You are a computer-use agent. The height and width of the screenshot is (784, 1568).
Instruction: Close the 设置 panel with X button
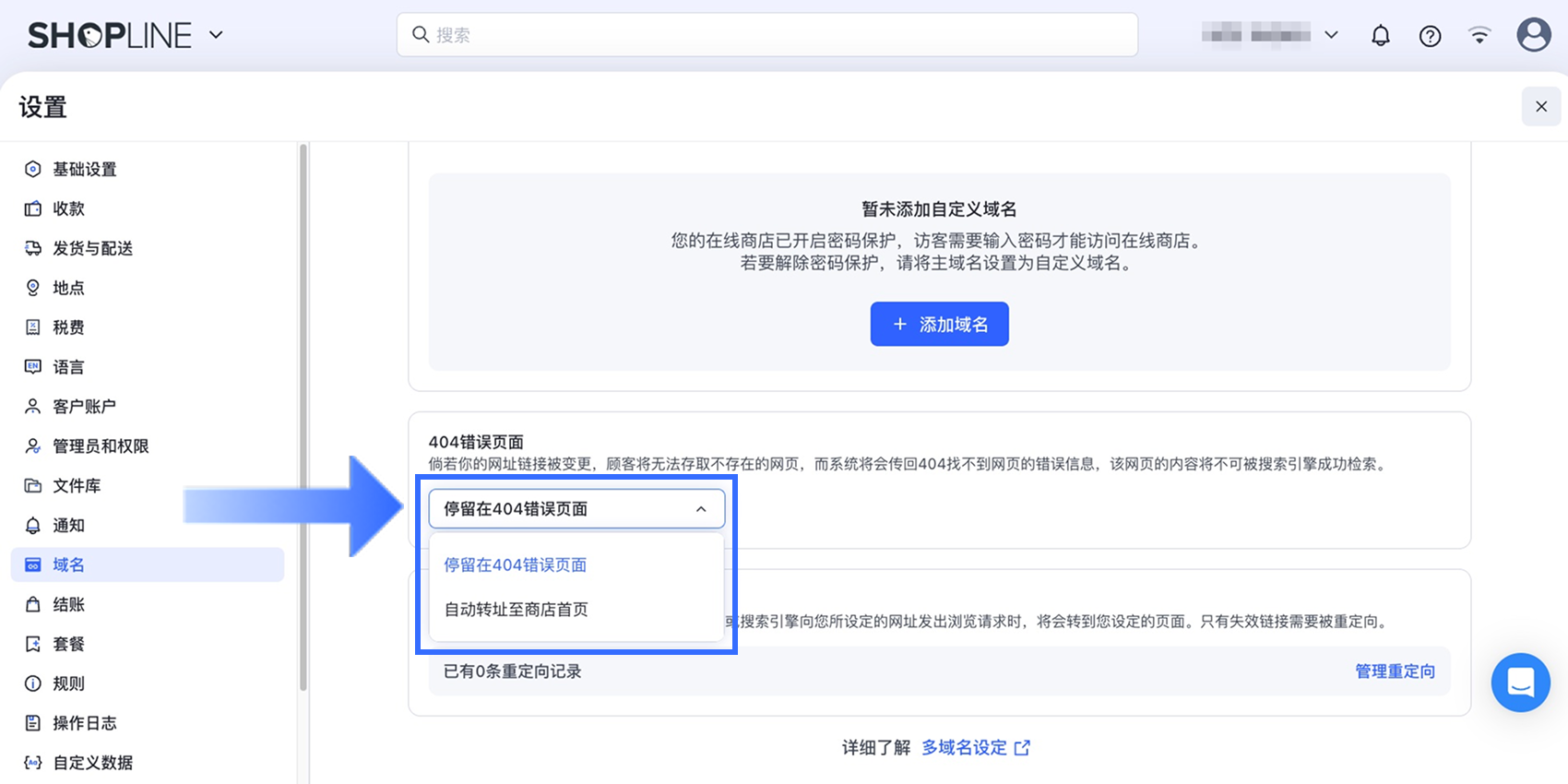coord(1540,107)
